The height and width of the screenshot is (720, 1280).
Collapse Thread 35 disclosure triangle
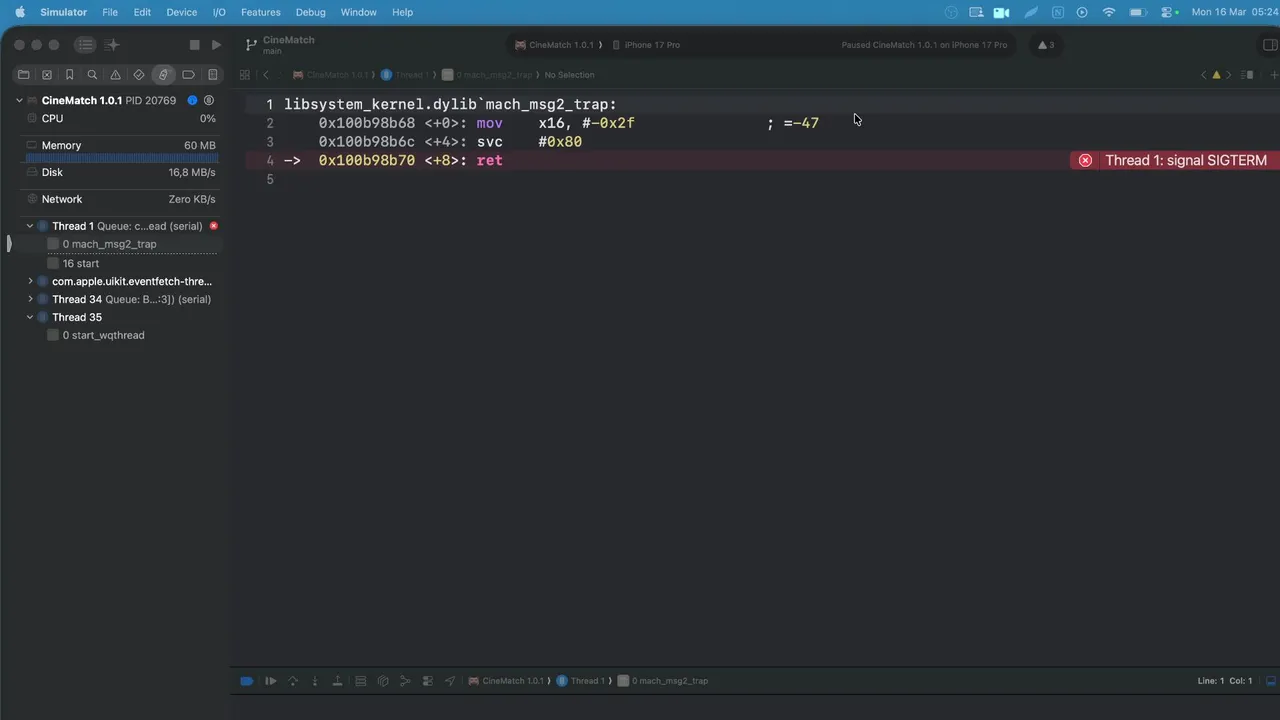point(30,317)
